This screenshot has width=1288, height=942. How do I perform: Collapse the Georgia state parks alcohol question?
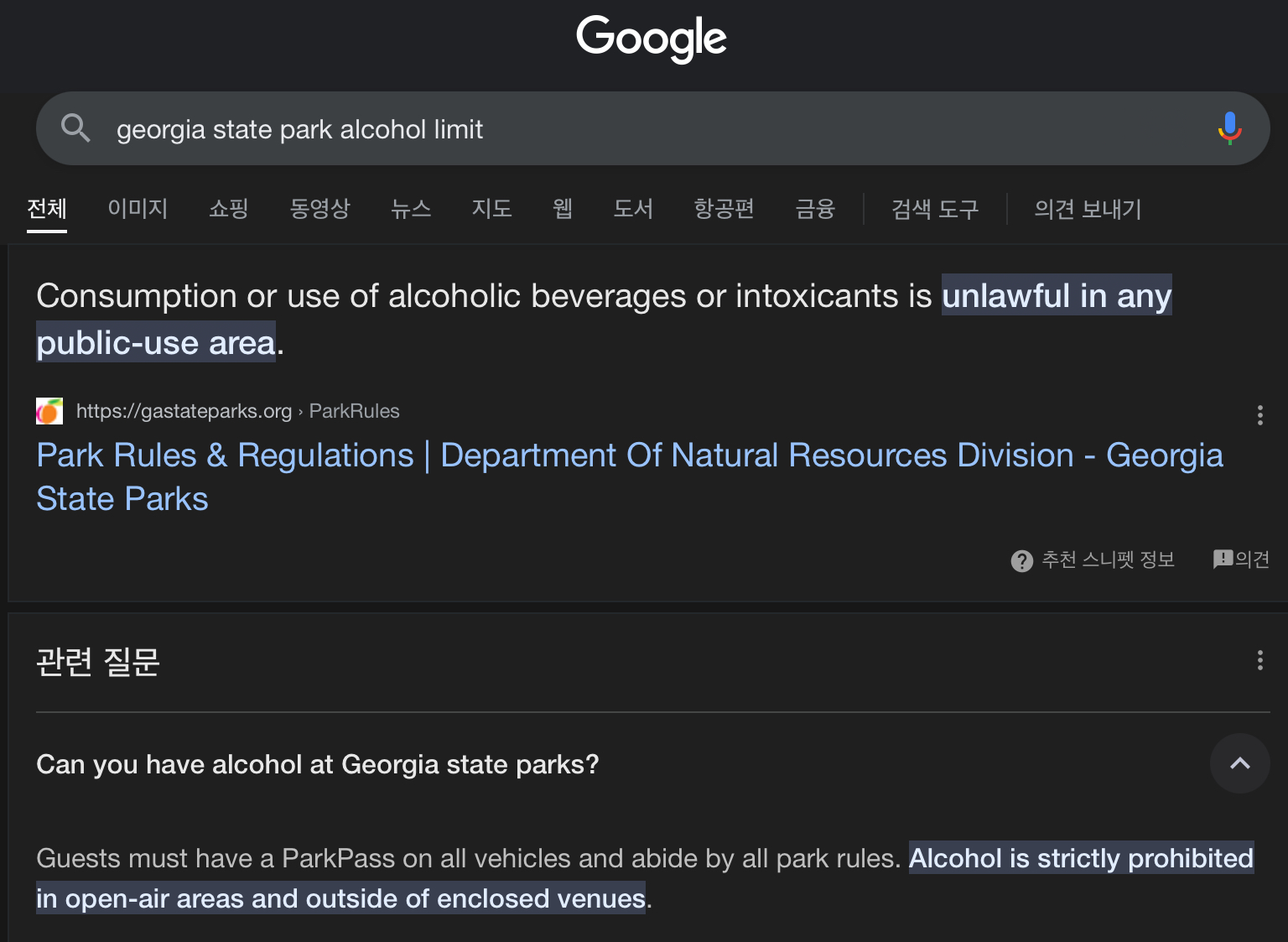click(x=1239, y=763)
